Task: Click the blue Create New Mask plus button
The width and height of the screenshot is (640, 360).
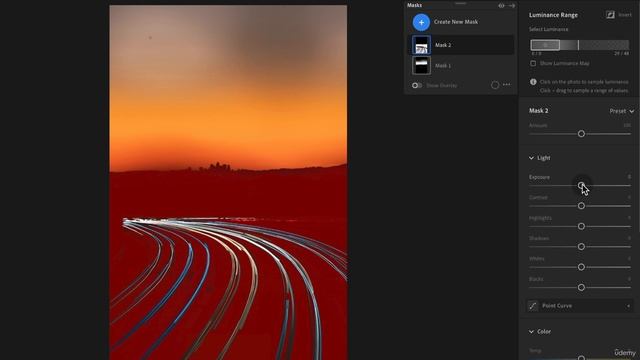Action: click(x=421, y=22)
